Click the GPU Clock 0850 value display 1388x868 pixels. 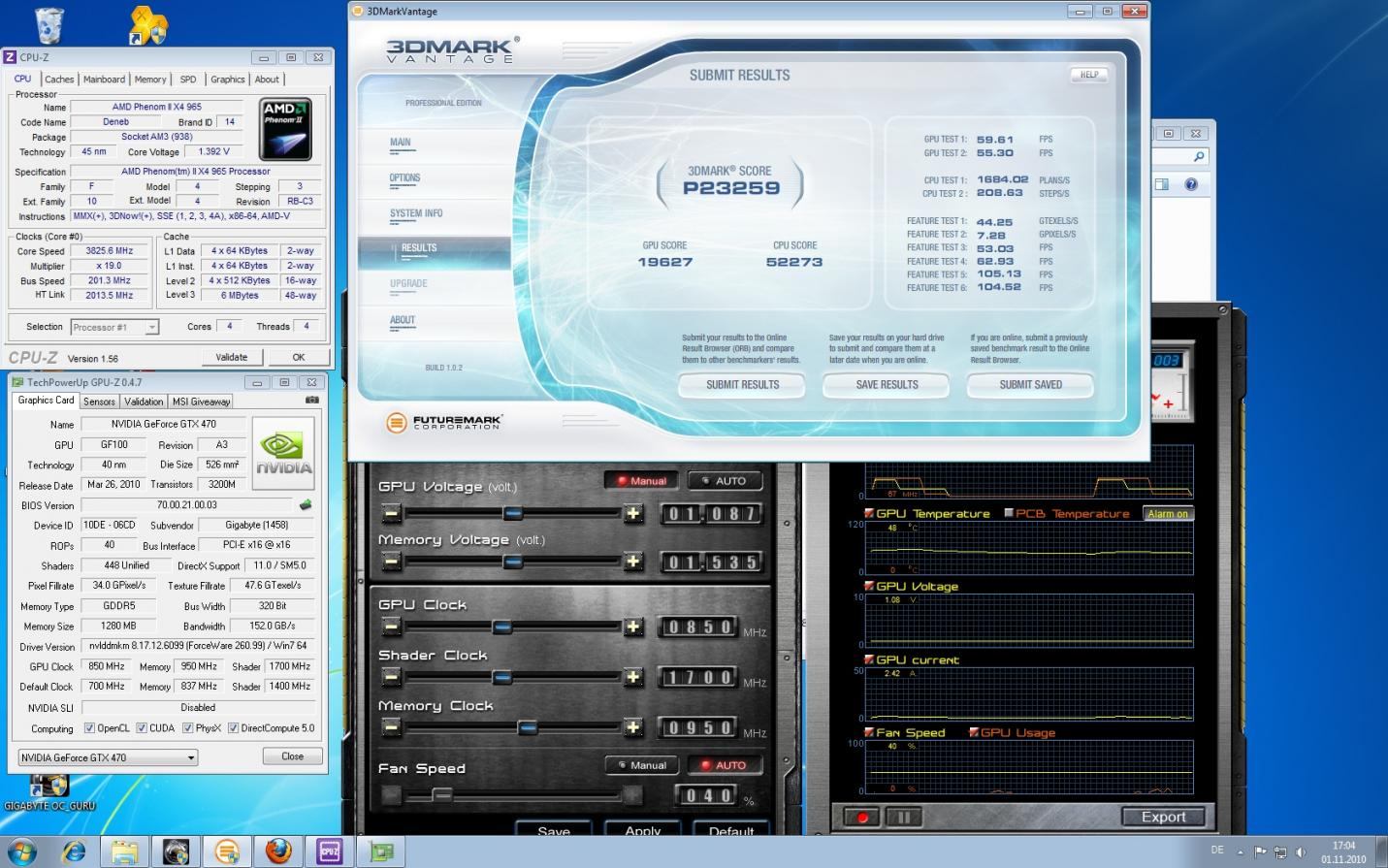point(698,627)
